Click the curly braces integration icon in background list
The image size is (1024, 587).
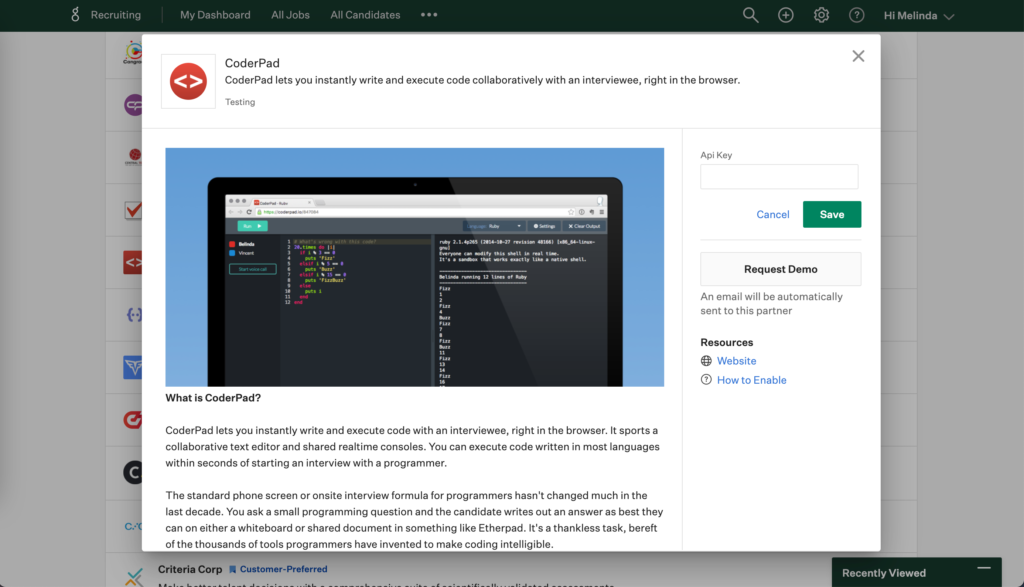134,315
